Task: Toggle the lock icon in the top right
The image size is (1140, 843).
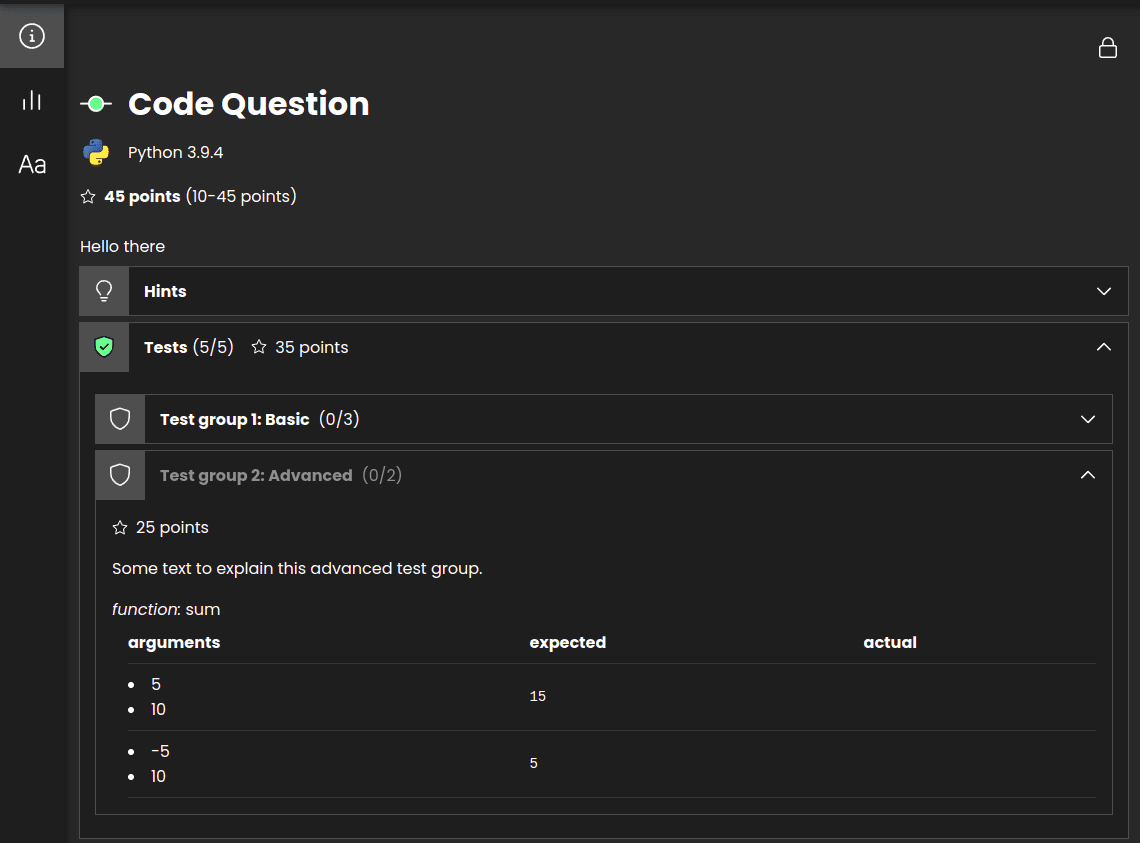Action: click(1107, 47)
